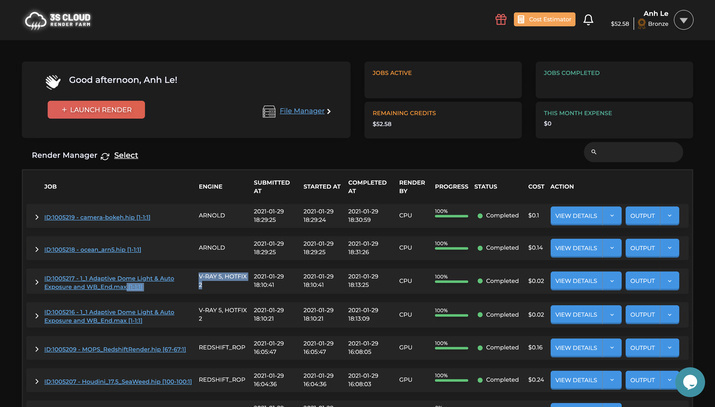This screenshot has height=407, width=715.
Task: Open job ID:1005217 Adaptive Dome Light link
Action: point(109,283)
